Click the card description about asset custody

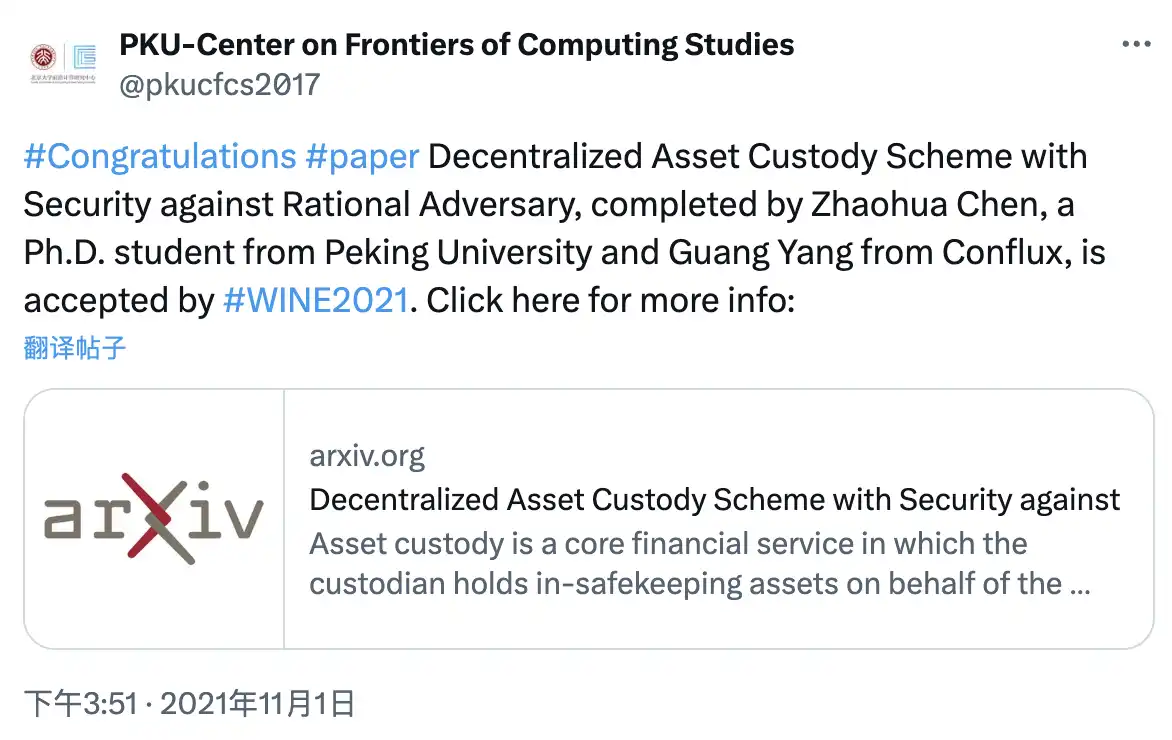click(700, 564)
